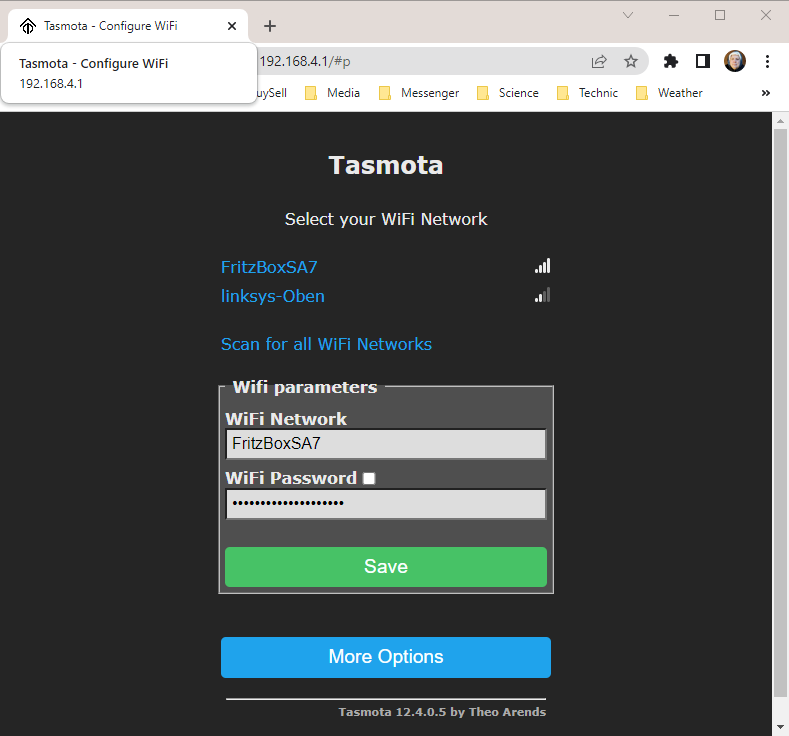Select the FritzBoxSA7 WiFi network link

(x=269, y=267)
